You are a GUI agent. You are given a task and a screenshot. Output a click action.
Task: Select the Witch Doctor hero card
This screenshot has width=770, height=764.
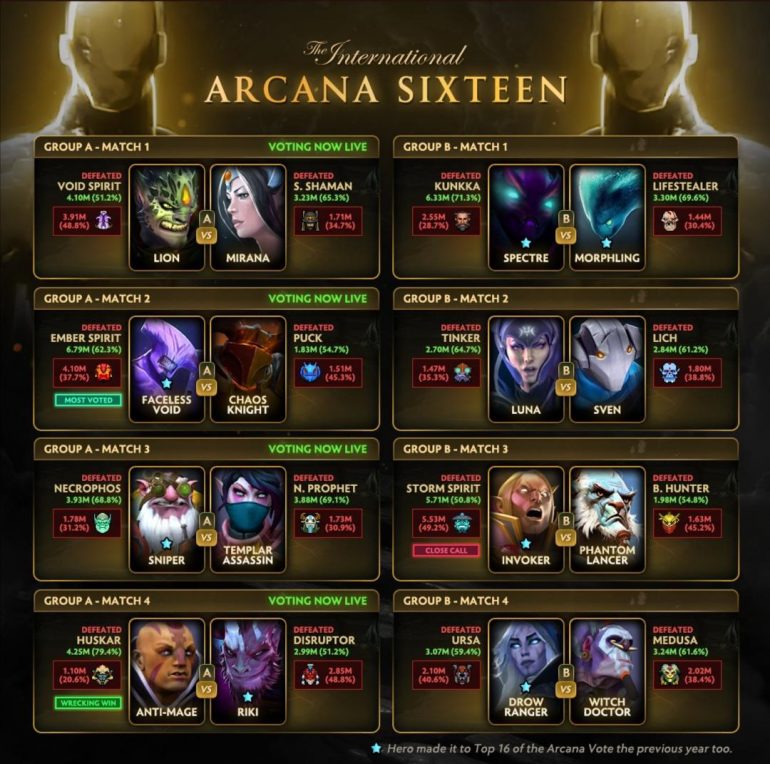(607, 671)
